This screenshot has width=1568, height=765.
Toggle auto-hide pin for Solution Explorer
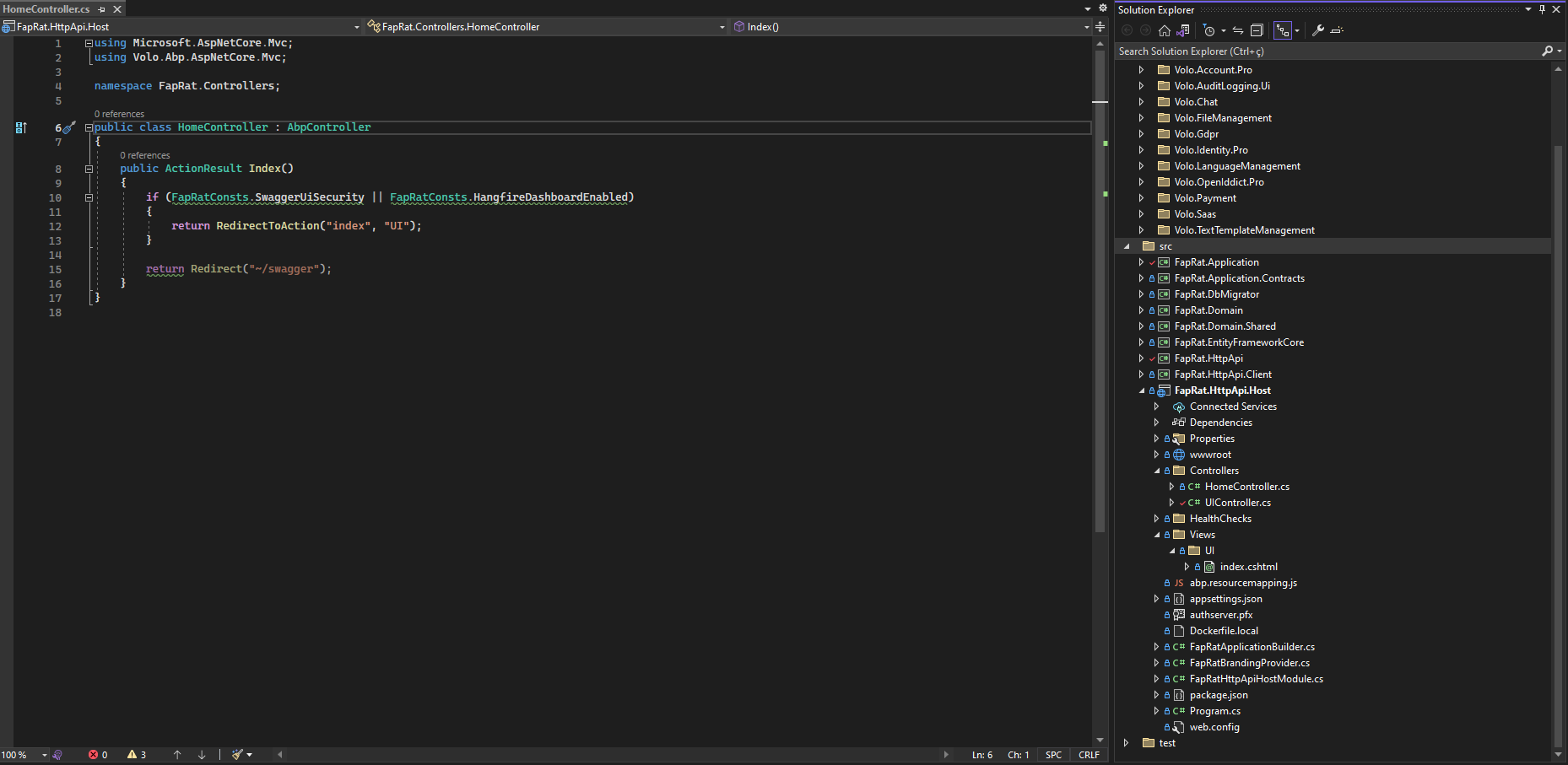click(1542, 9)
